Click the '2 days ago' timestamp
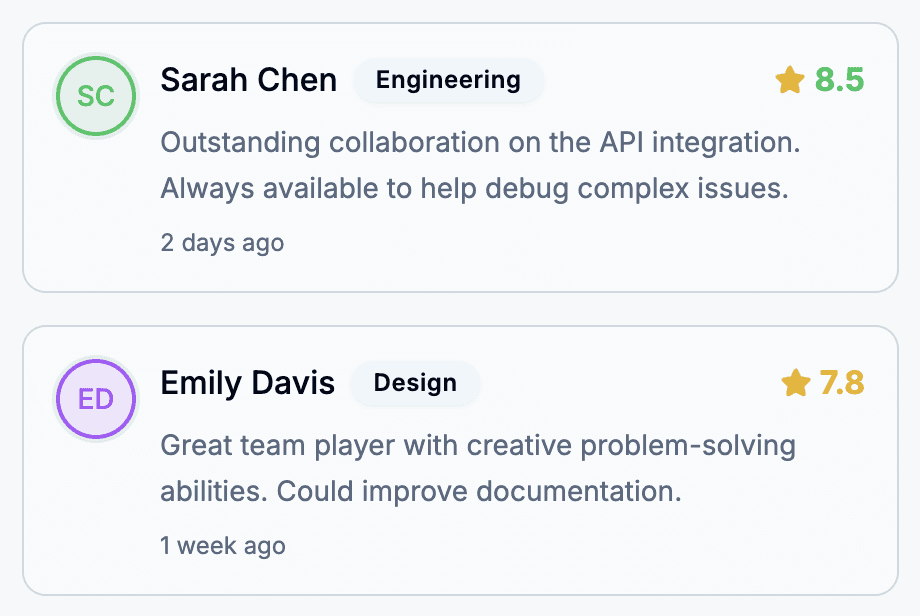 click(222, 242)
